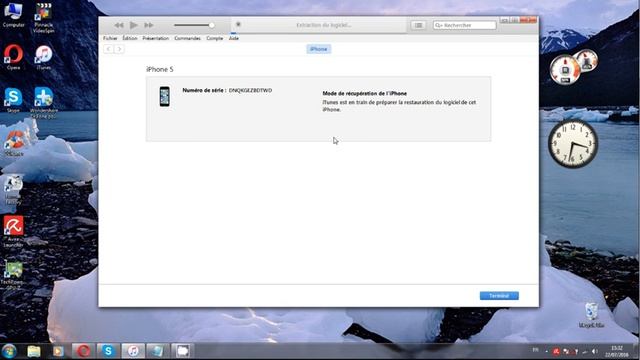Select the iPhone tab button
640x360 pixels.
[319, 49]
